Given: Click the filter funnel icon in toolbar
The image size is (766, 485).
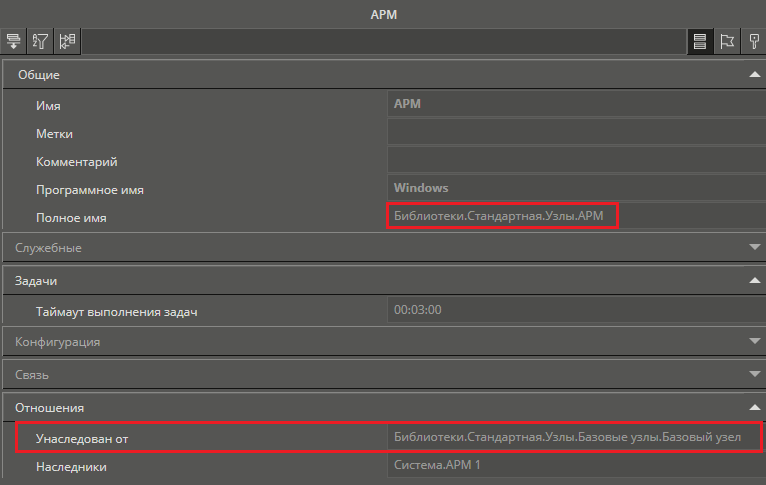Looking at the screenshot, I should [x=41, y=41].
